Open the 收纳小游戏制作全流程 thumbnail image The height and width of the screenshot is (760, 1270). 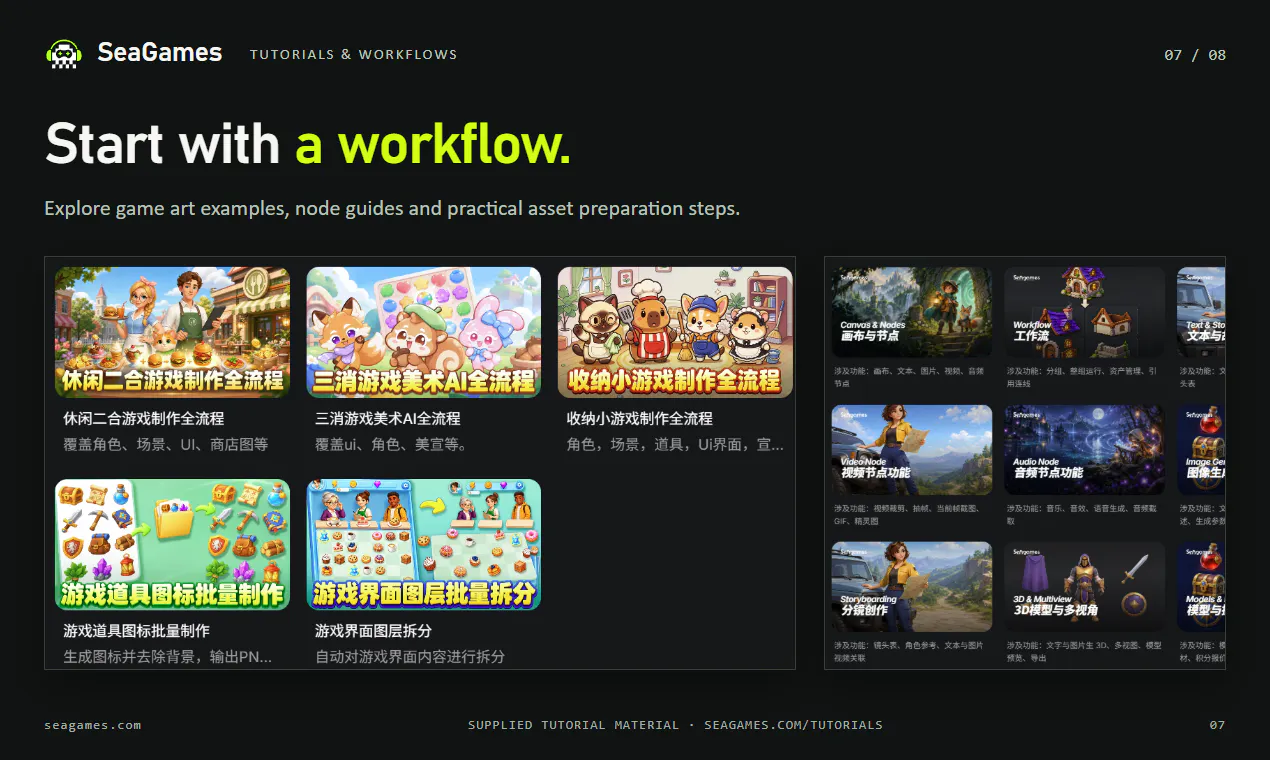pyautogui.click(x=675, y=332)
